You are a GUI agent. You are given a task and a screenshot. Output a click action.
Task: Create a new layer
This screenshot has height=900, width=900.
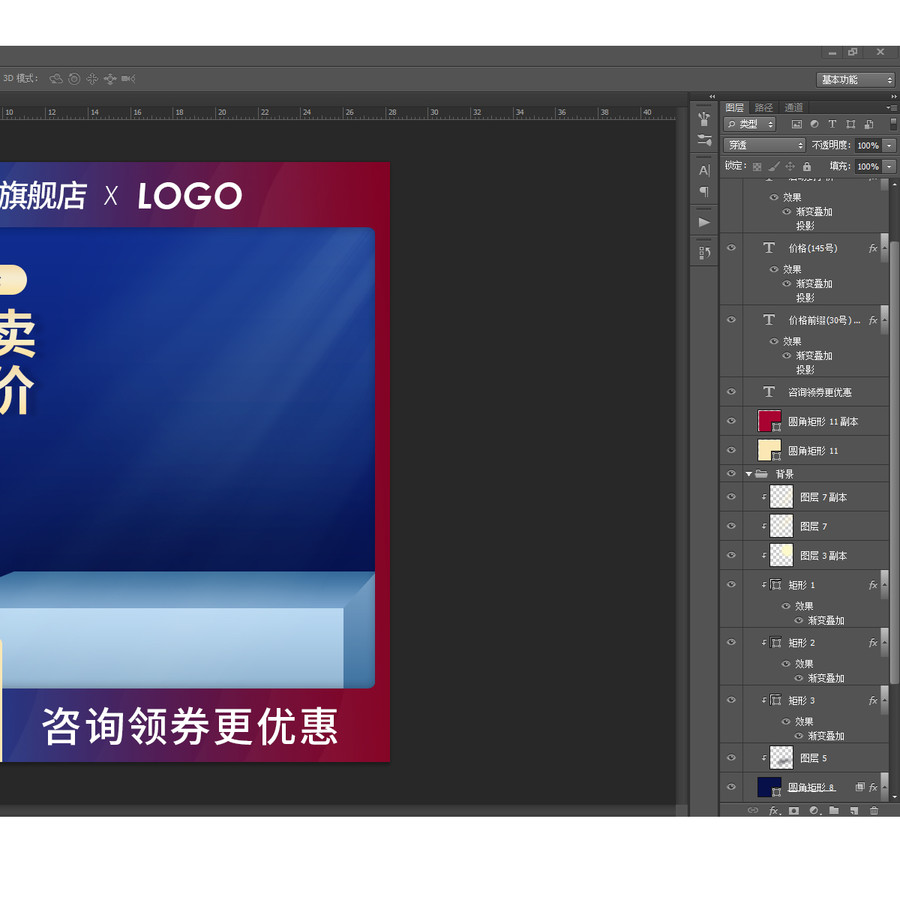[854, 810]
